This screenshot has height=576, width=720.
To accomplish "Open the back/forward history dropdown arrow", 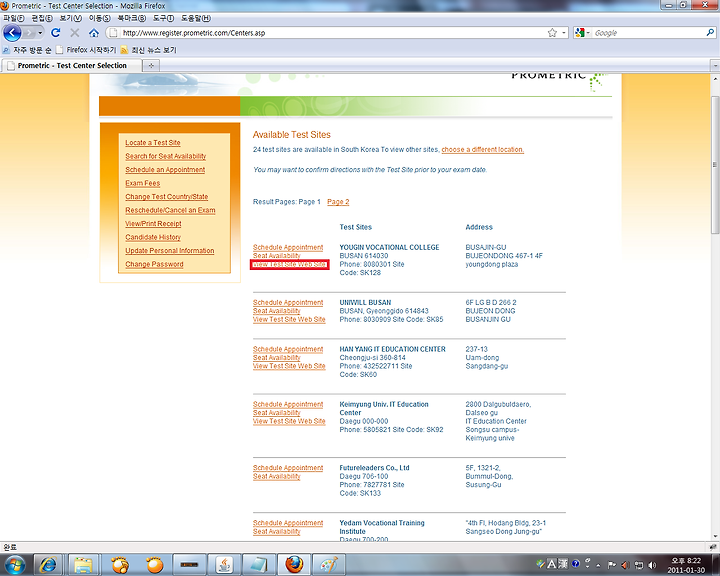I will pos(40,33).
